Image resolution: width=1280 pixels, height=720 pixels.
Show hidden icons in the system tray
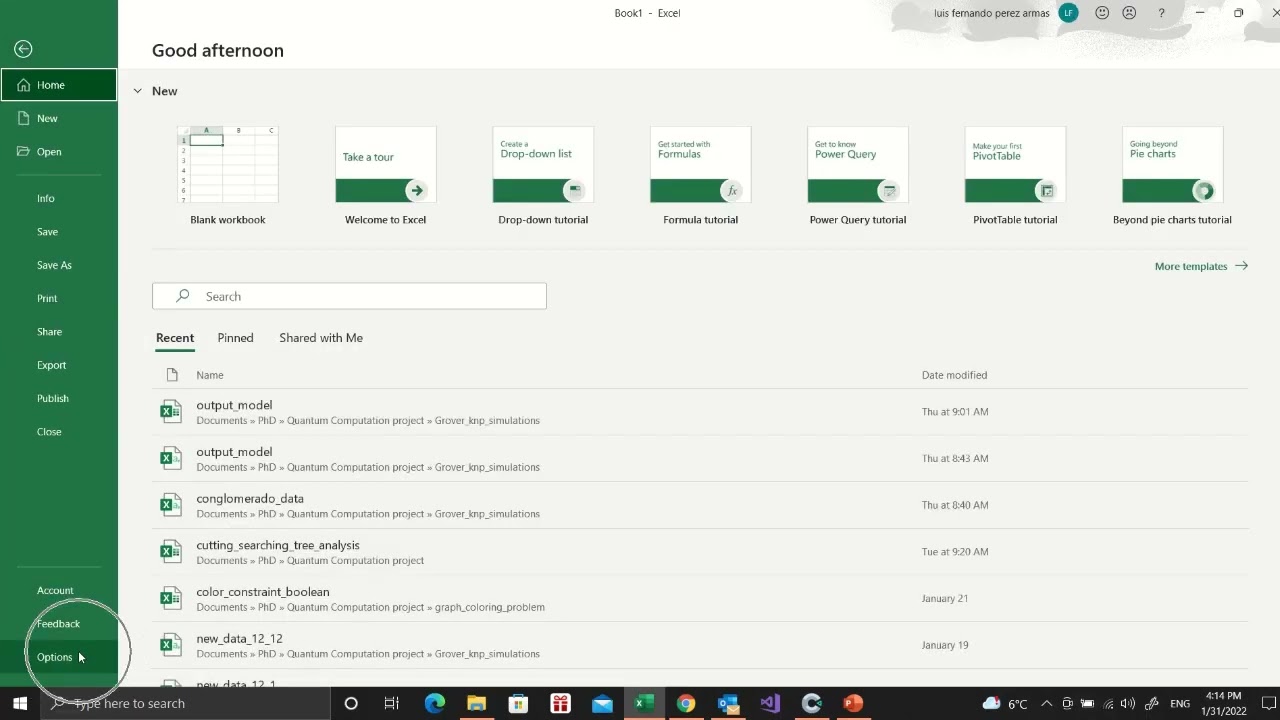1046,703
